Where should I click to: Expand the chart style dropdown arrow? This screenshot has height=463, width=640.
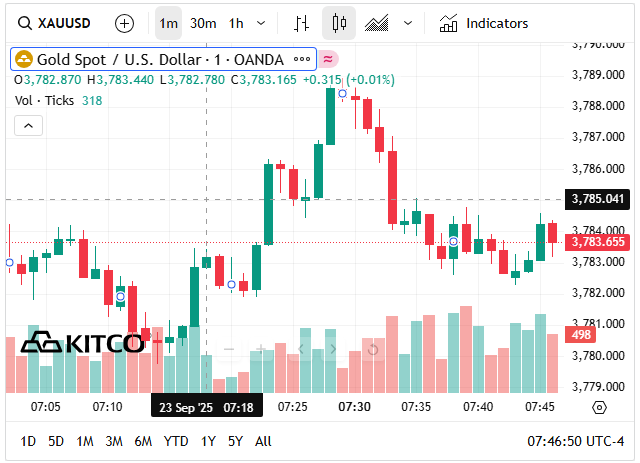tap(407, 22)
